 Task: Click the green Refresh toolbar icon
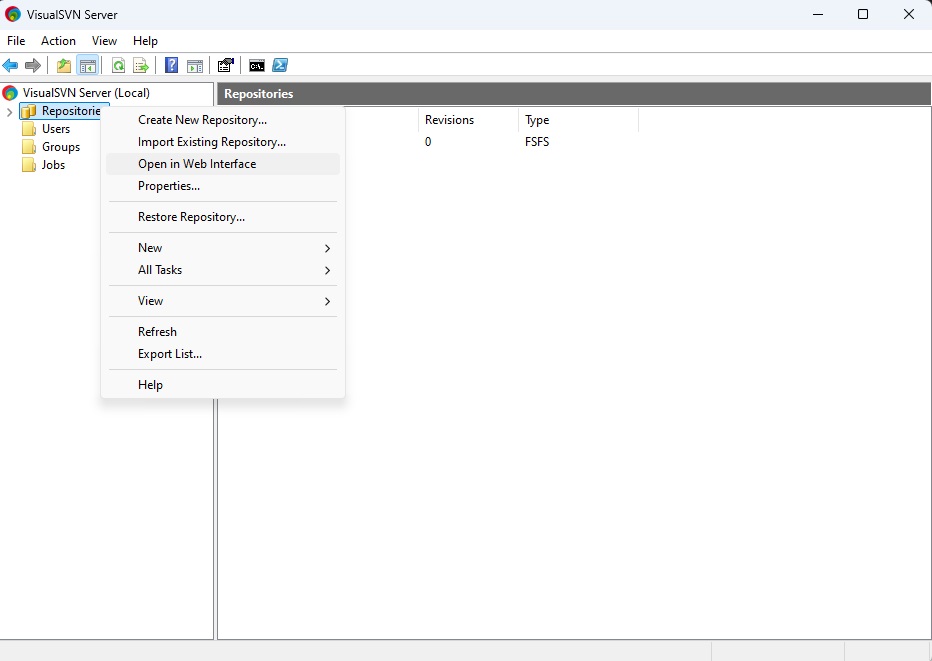(118, 66)
